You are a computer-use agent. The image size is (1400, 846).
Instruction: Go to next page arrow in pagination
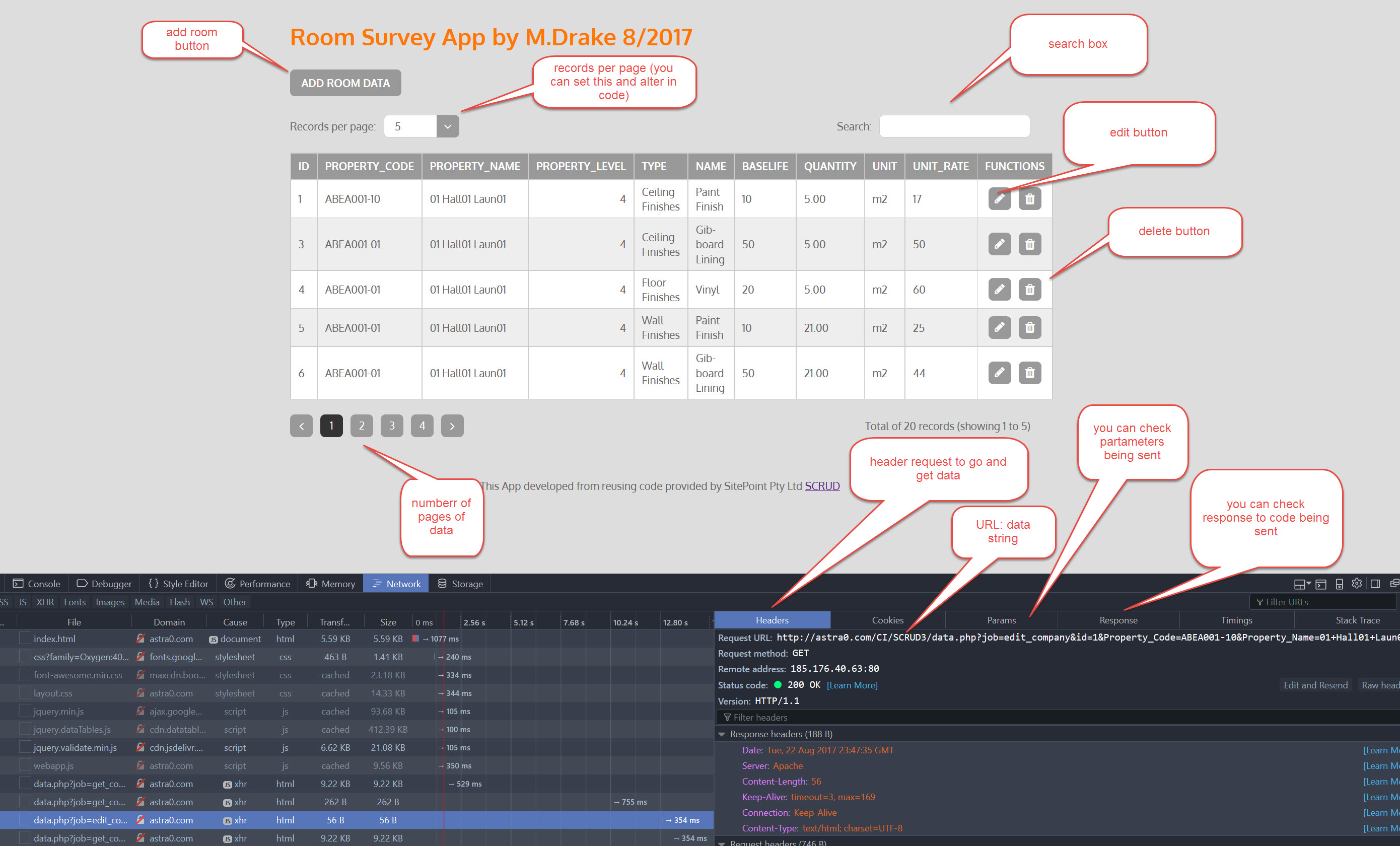(452, 426)
